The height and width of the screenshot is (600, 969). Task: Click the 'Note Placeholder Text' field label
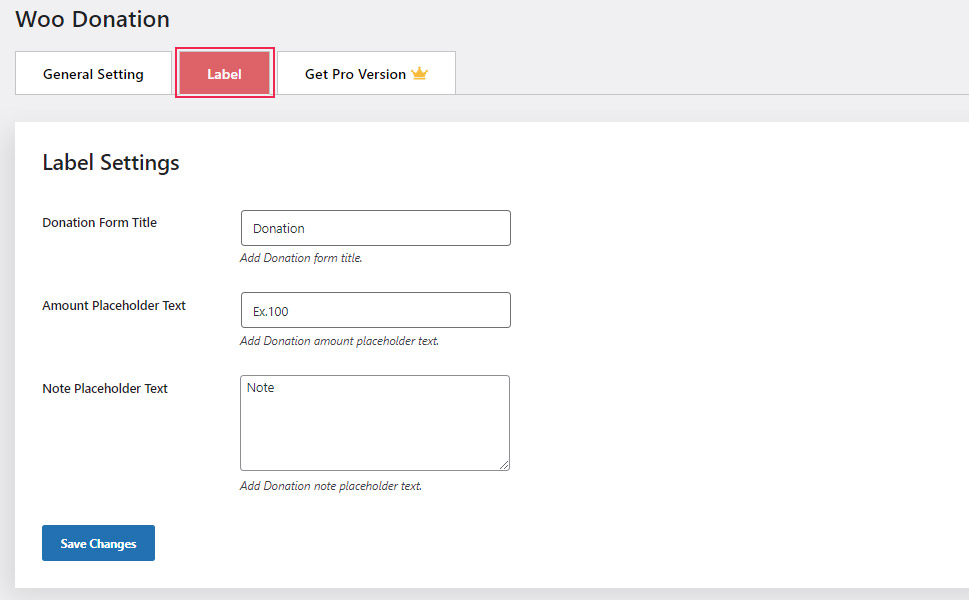[105, 389]
